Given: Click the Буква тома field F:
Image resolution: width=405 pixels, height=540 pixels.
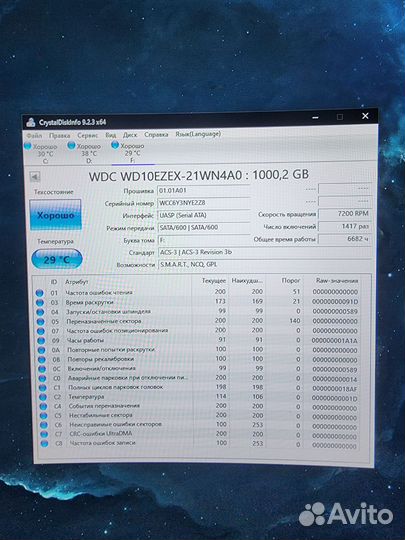Looking at the screenshot, I should (204, 240).
